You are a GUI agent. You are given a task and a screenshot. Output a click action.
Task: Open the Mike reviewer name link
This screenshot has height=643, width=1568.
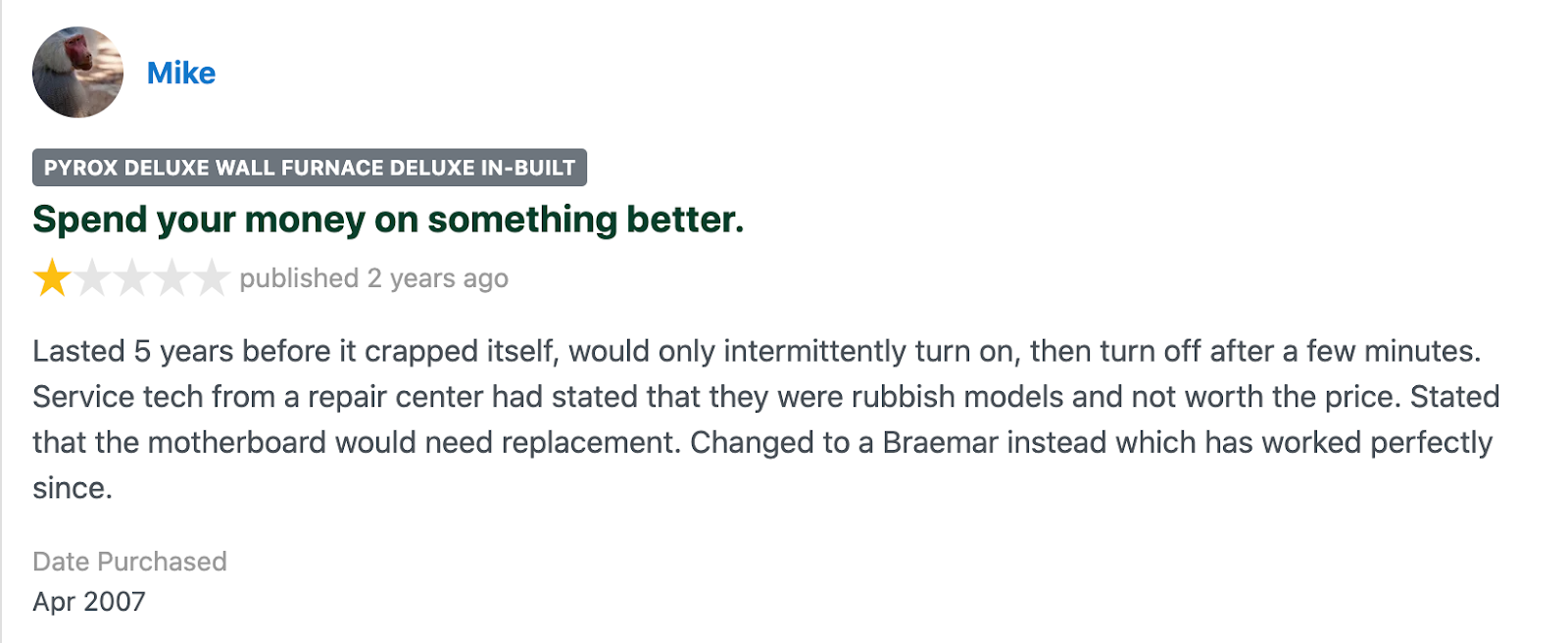(x=180, y=74)
